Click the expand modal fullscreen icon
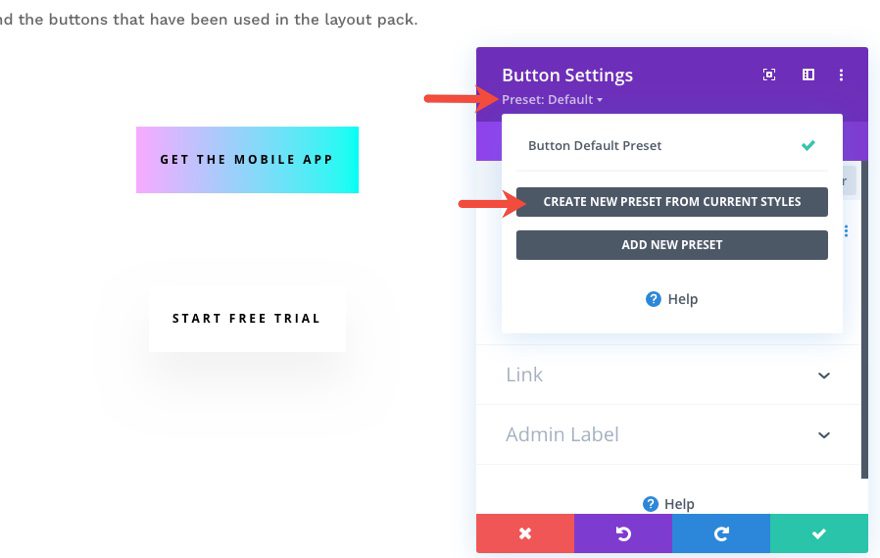Image resolution: width=880 pixels, height=558 pixels. pyautogui.click(x=769, y=75)
